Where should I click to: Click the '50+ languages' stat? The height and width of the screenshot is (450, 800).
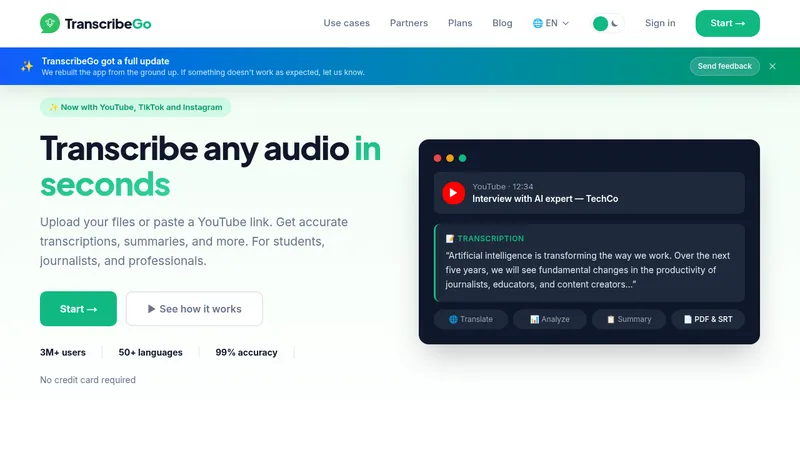[x=151, y=353]
